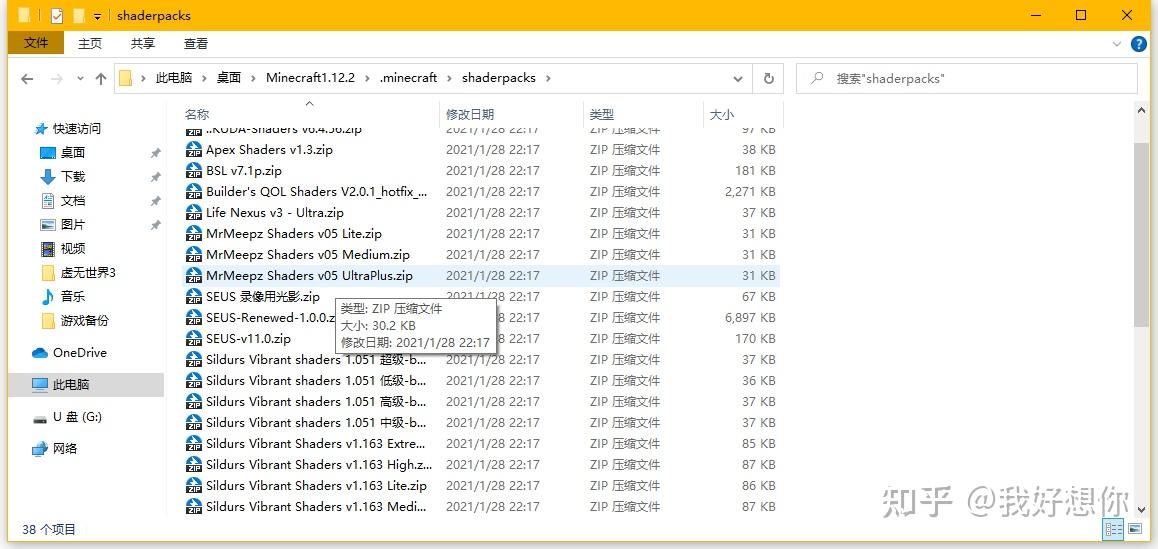Select Sildurs Vibrant shaders 1.051 超级 file
The height and width of the screenshot is (549, 1158).
point(481,360)
